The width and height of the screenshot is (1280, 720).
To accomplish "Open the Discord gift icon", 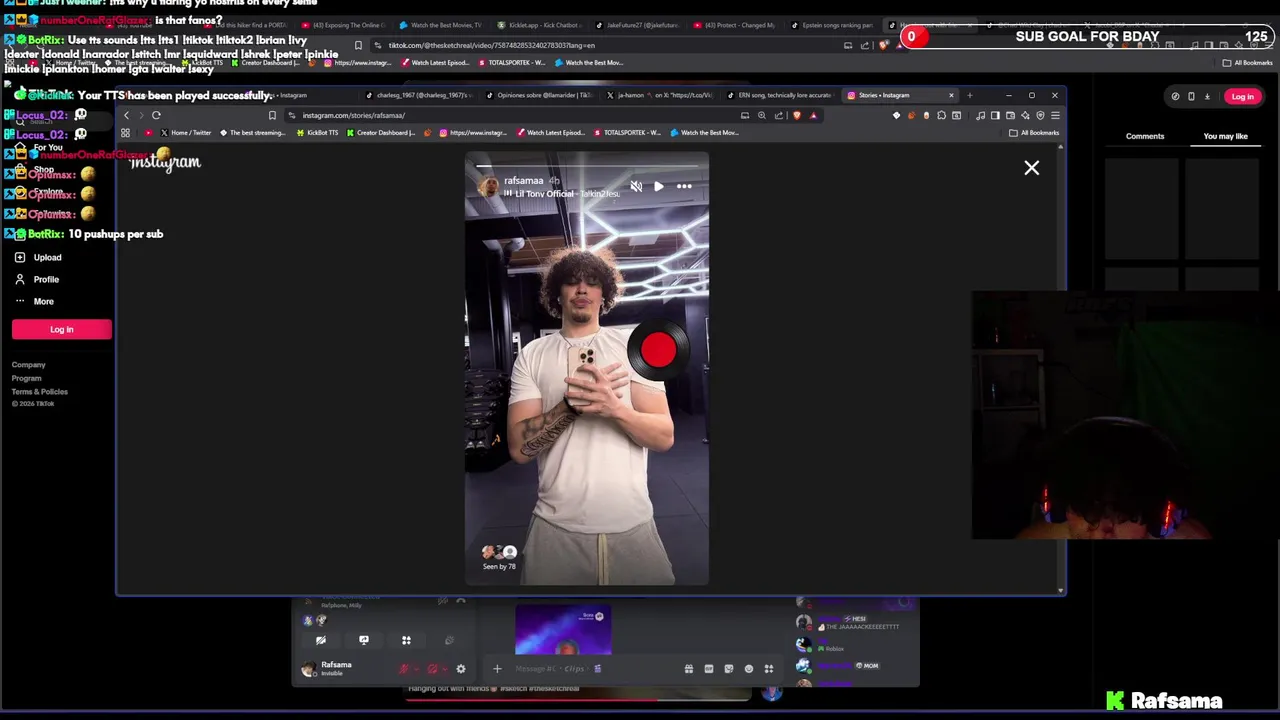I will [689, 669].
